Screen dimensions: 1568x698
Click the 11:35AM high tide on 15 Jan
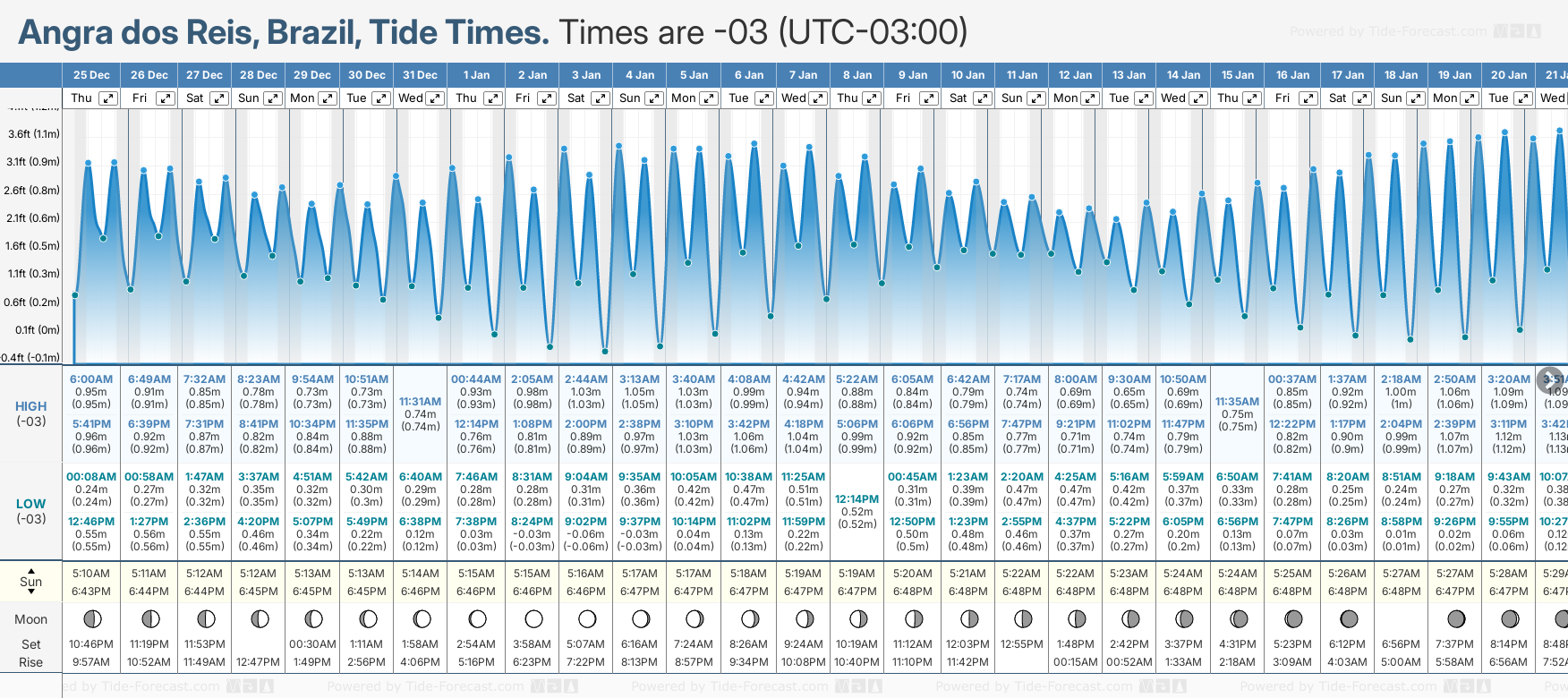coord(1237,402)
